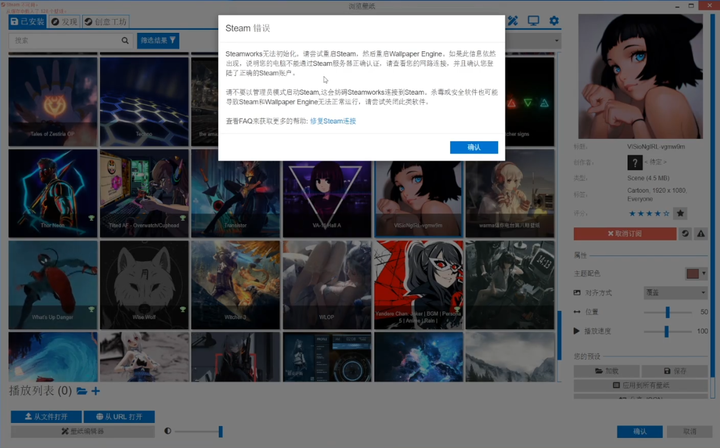
Task: Click the red 取消订阅 unsubscribe button
Action: click(x=624, y=234)
